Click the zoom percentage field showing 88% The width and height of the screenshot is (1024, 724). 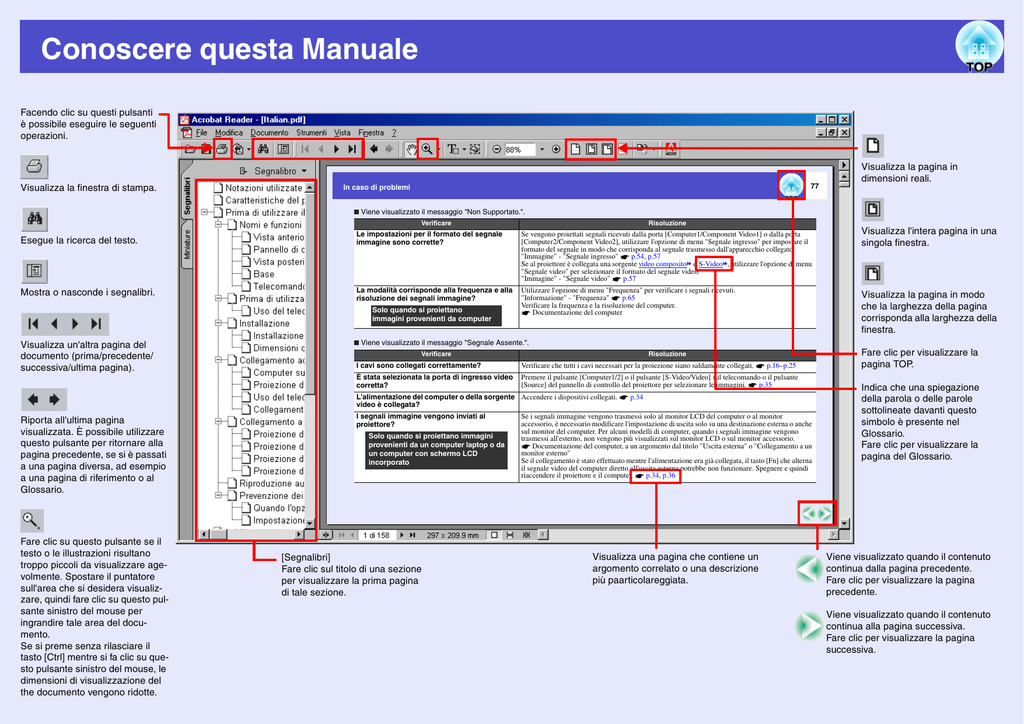coord(520,149)
